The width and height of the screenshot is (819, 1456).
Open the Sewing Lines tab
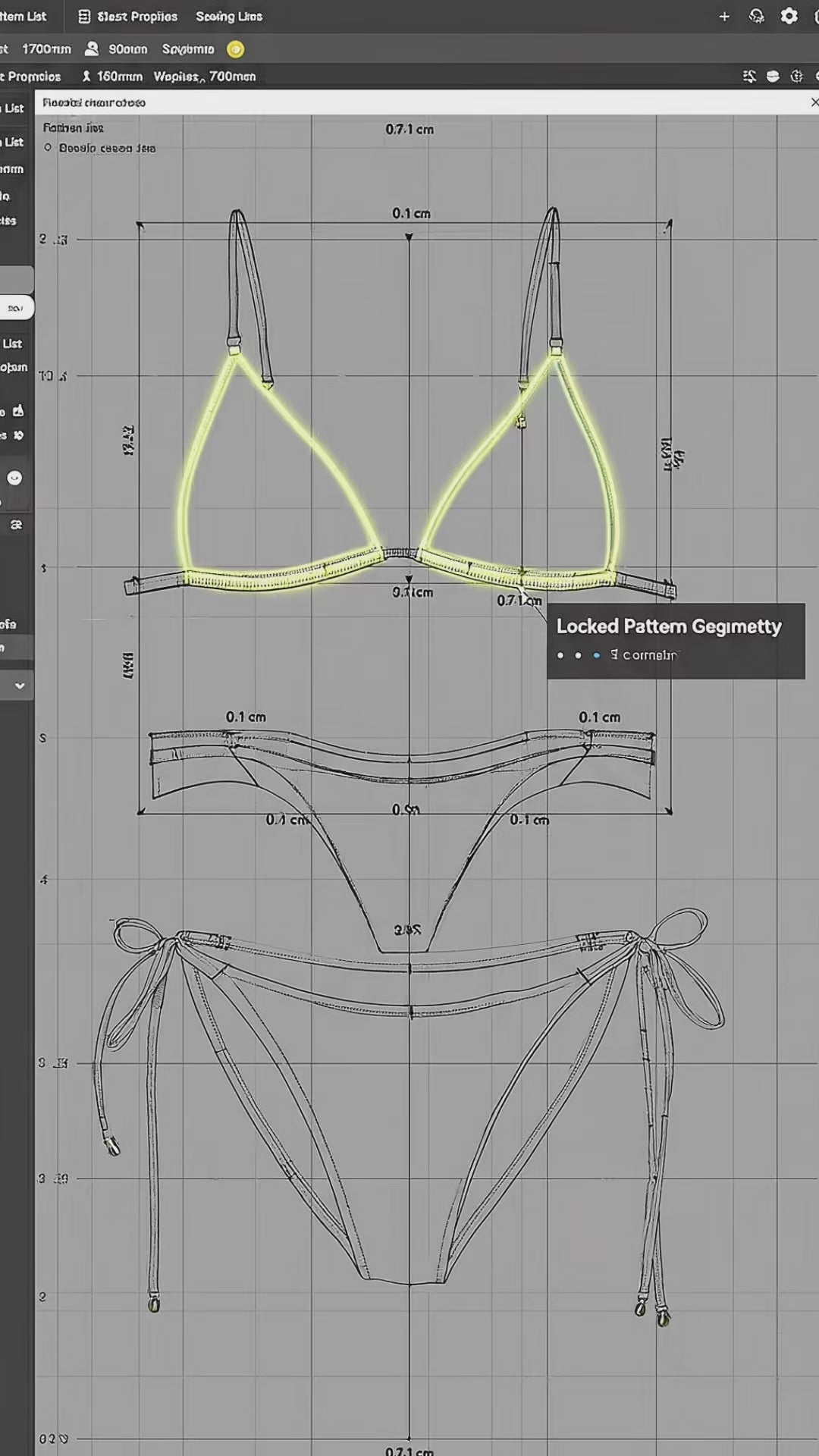(x=229, y=17)
